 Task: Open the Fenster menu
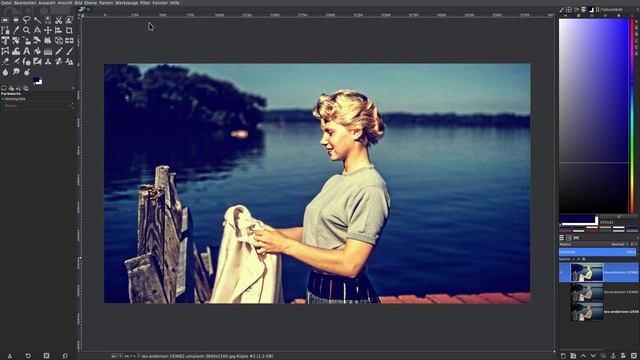click(x=160, y=2)
